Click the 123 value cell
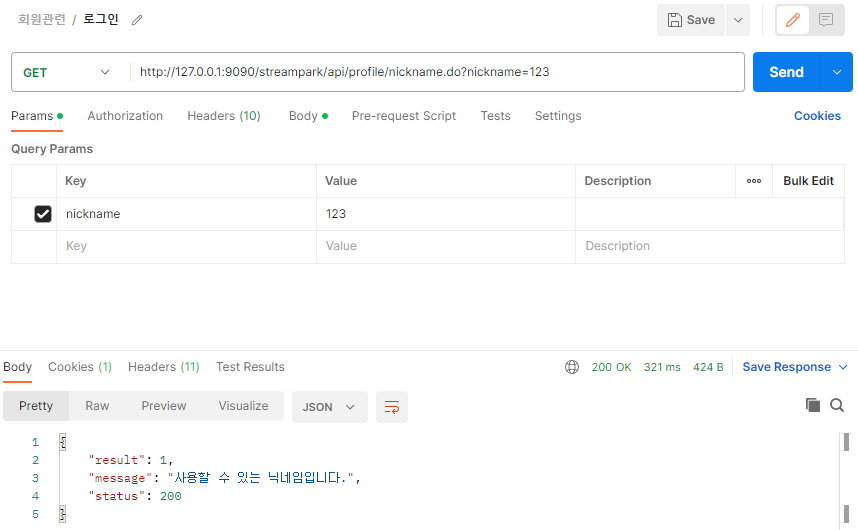The width and height of the screenshot is (858, 530). point(445,214)
